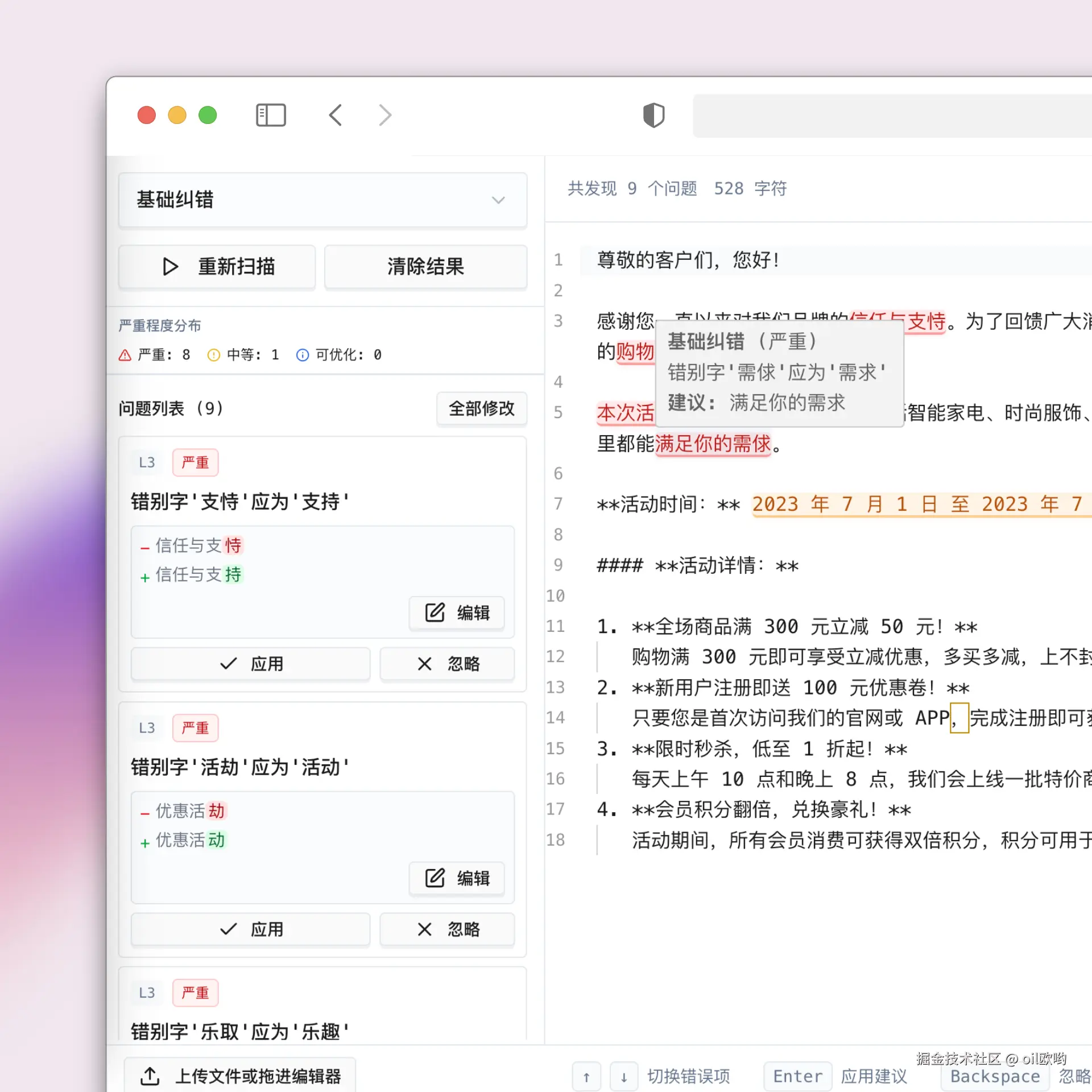Viewport: 1092px width, 1092px height.
Task: Apply the '活动' correction
Action: click(x=250, y=929)
